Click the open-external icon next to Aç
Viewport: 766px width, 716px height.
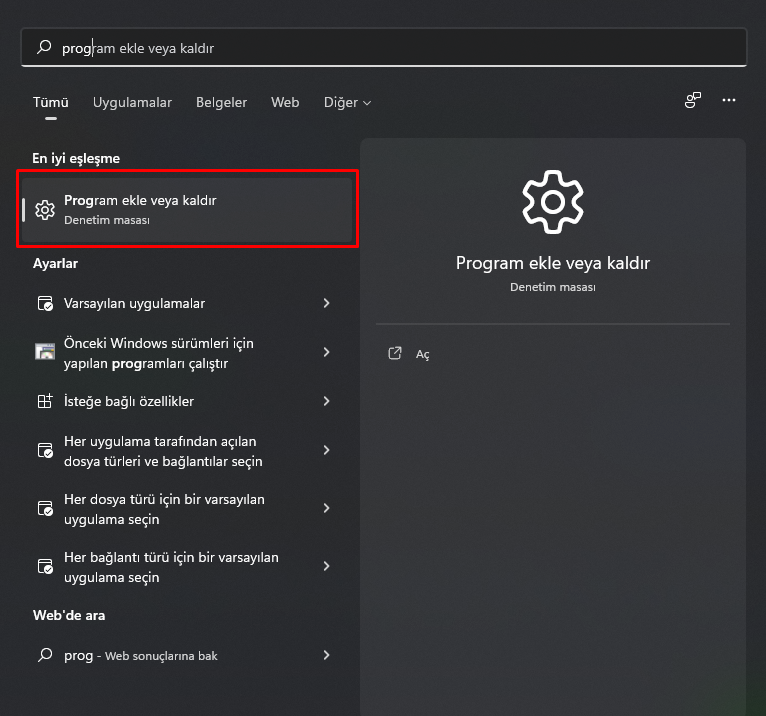395,353
